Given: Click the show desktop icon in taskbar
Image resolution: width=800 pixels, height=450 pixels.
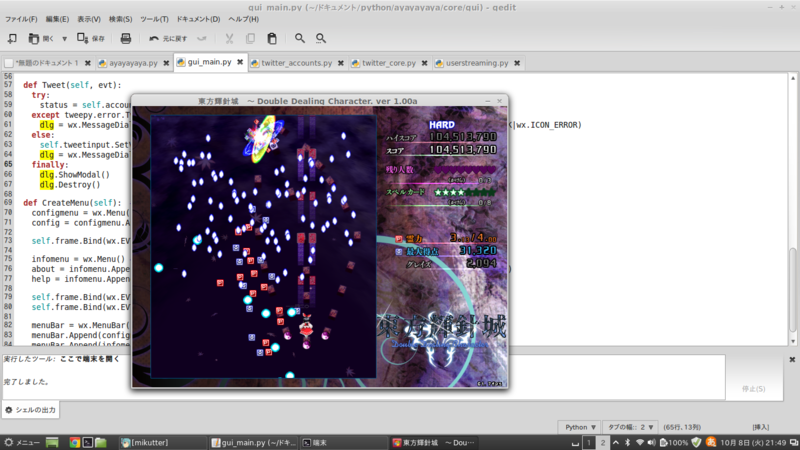Looking at the screenshot, I should coord(52,442).
